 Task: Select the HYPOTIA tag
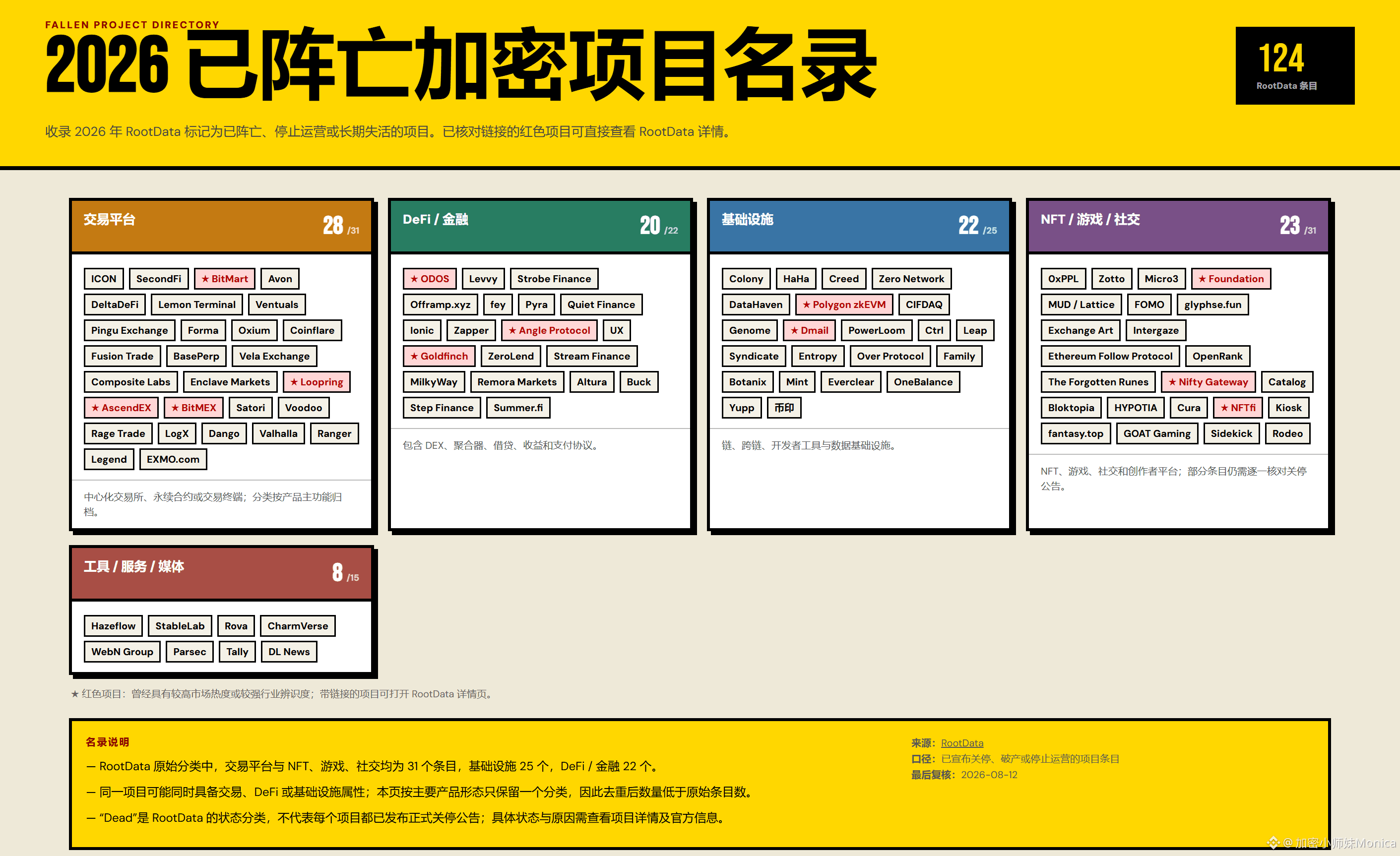point(1135,408)
